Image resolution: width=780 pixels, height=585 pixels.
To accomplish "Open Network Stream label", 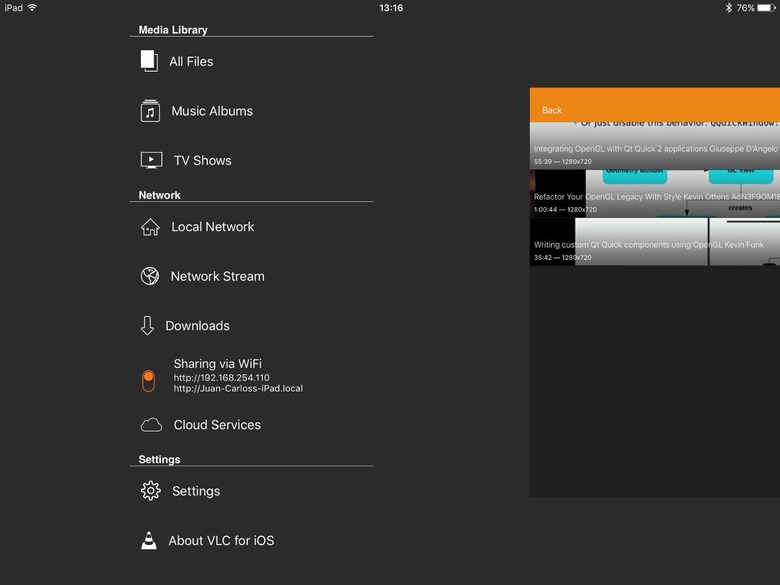I will point(217,276).
